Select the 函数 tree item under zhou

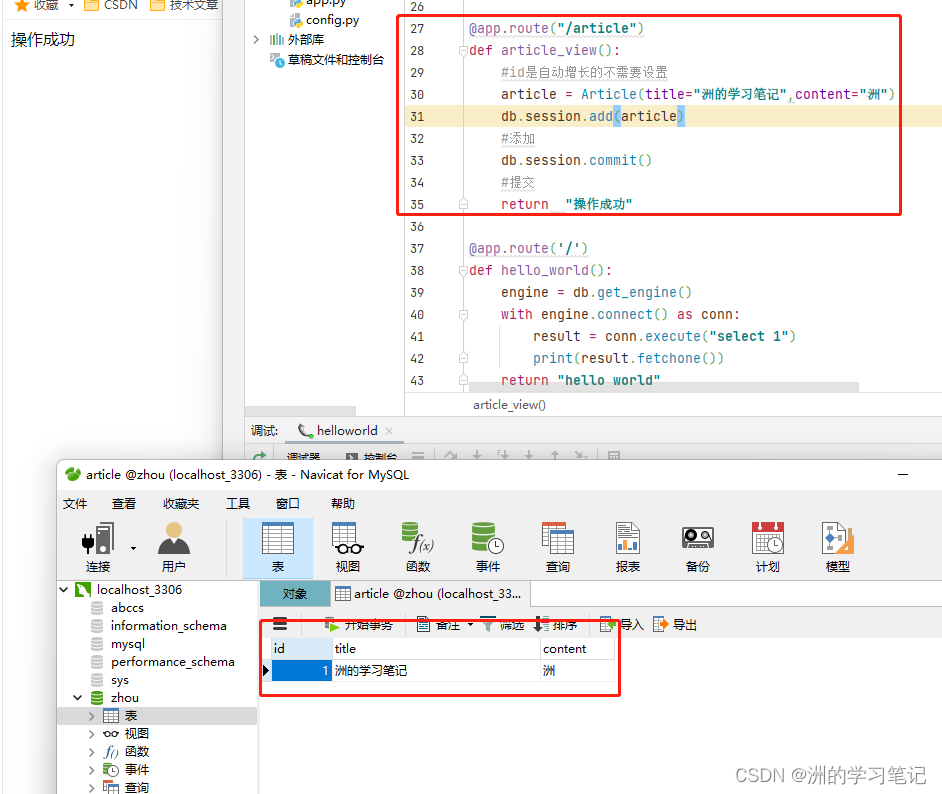pos(137,752)
